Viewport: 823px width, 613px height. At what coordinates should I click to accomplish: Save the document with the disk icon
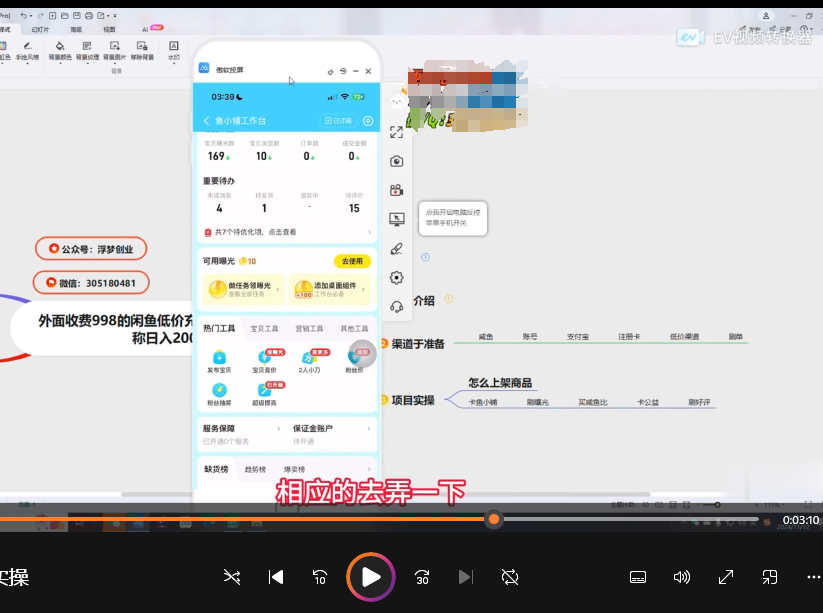tap(77, 16)
